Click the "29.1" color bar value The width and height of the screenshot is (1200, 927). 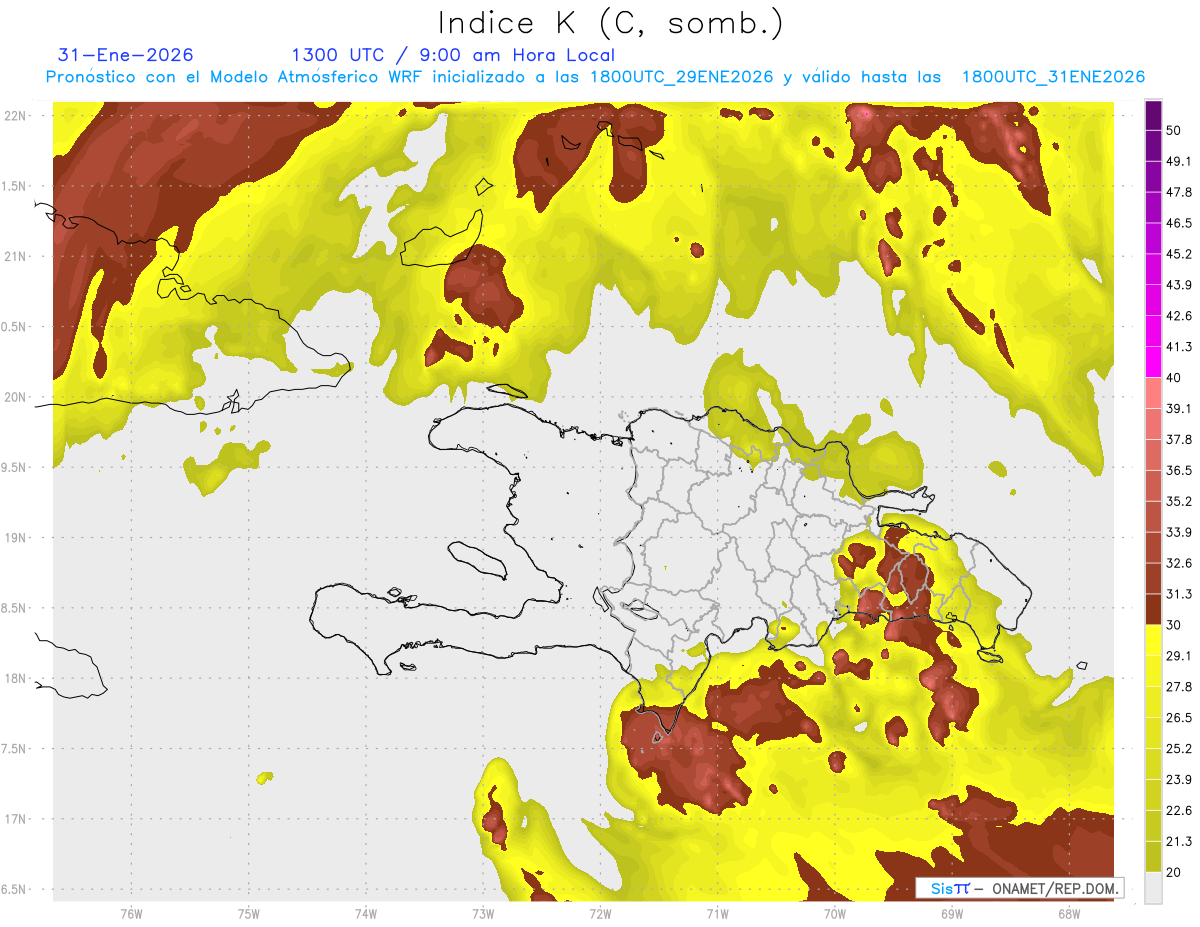pyautogui.click(x=1179, y=656)
